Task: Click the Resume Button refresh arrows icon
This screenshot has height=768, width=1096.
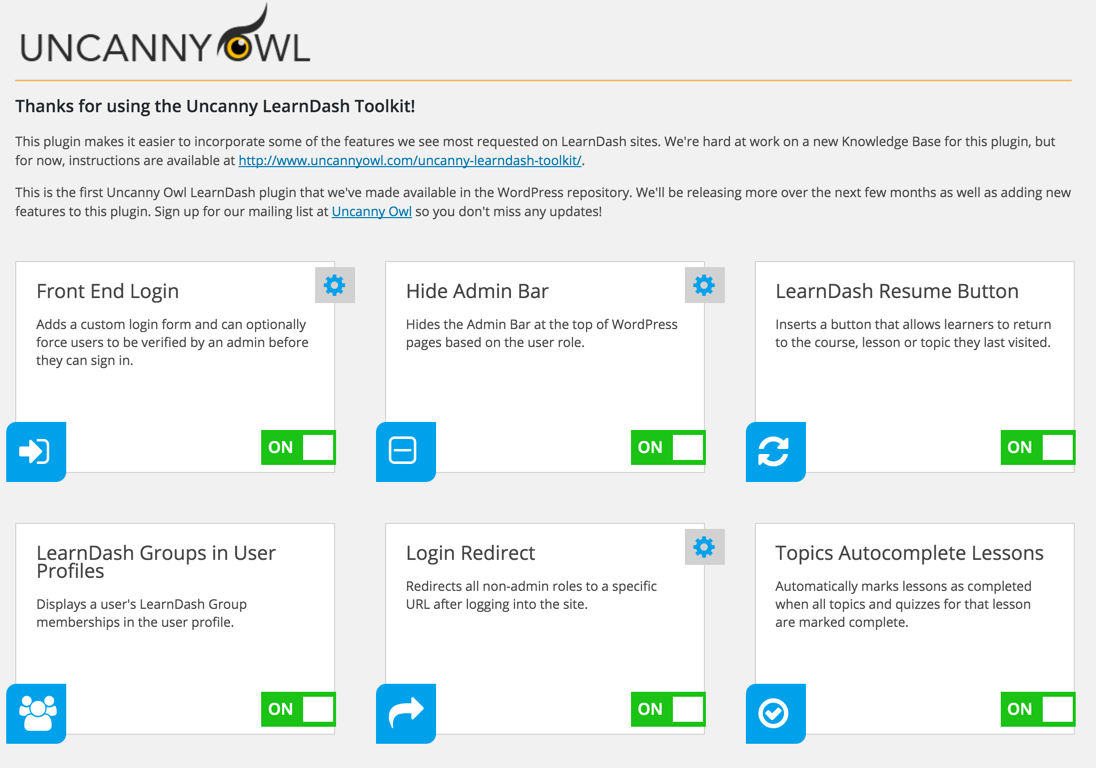Action: point(775,451)
